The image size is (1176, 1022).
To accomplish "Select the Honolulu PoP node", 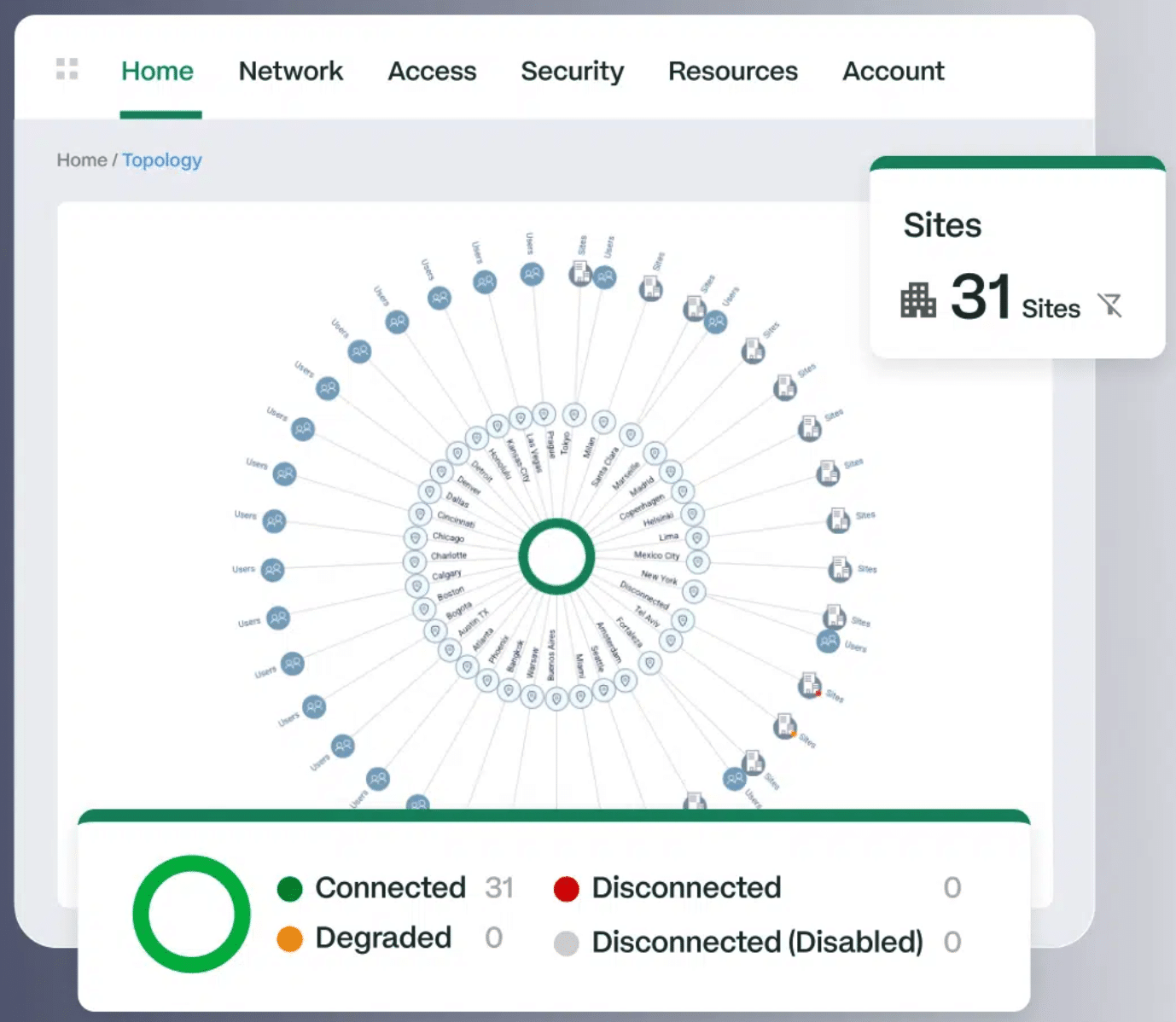I will coord(476,438).
